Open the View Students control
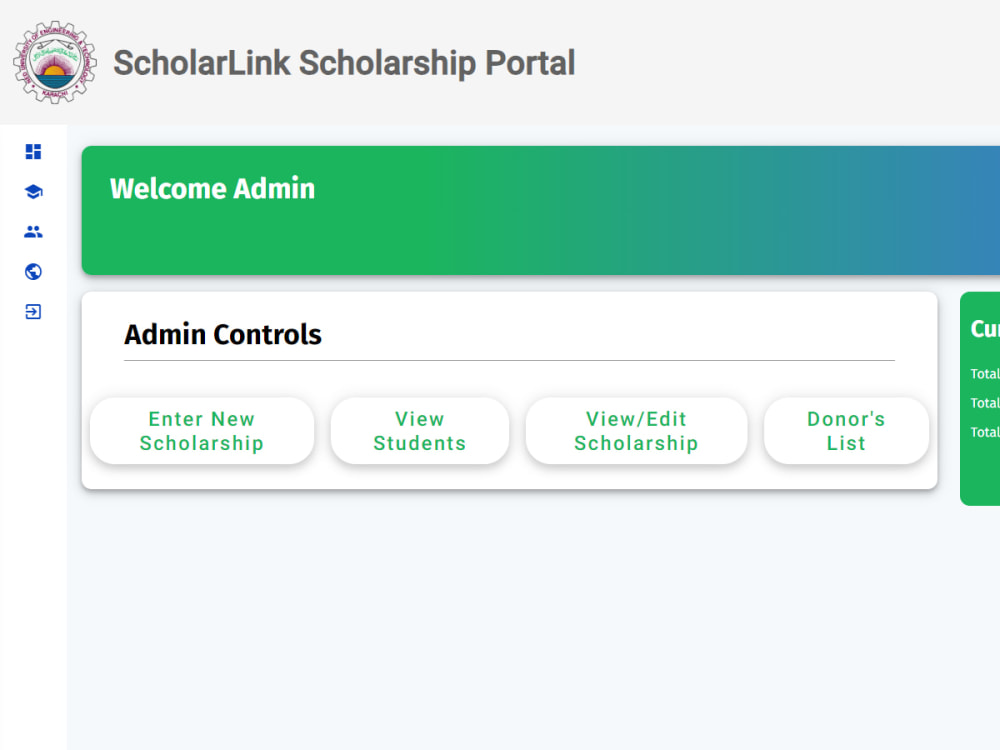The height and width of the screenshot is (750, 1000). tap(420, 431)
